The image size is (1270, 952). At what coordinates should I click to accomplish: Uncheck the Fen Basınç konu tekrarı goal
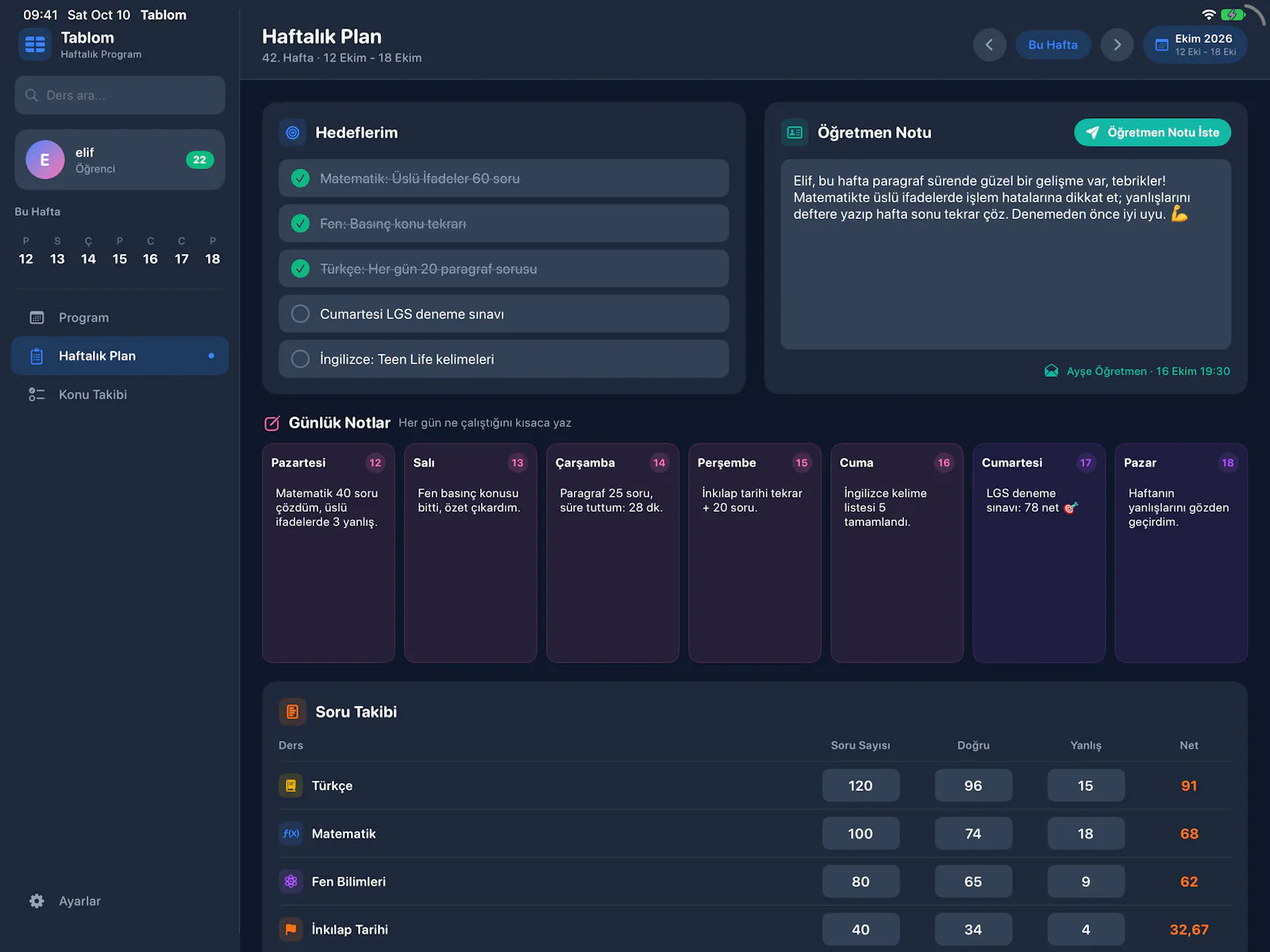coord(300,224)
